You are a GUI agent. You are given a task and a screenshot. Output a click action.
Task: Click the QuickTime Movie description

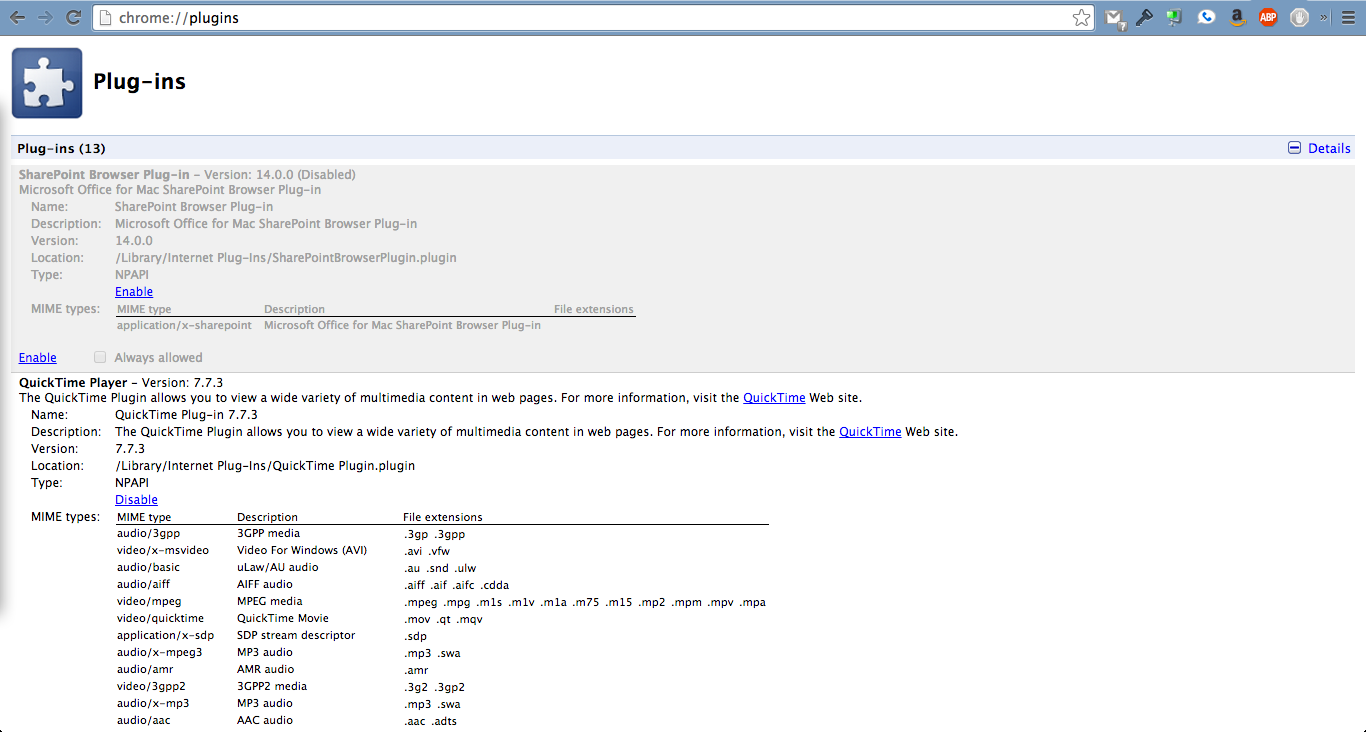[283, 619]
